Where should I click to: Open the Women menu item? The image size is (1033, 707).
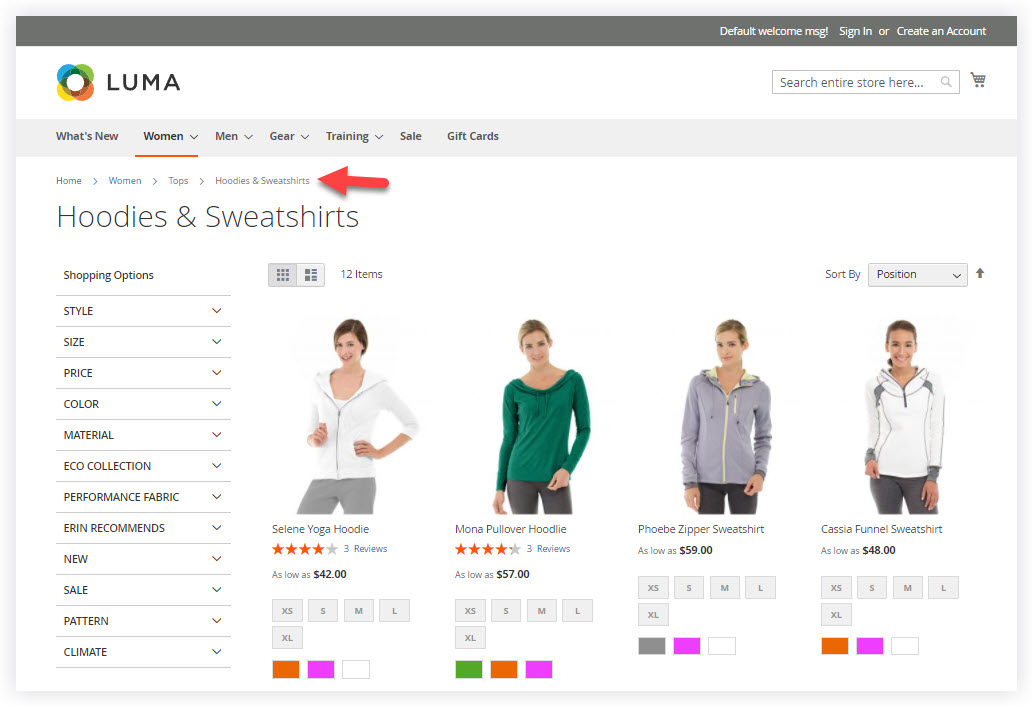pos(162,136)
